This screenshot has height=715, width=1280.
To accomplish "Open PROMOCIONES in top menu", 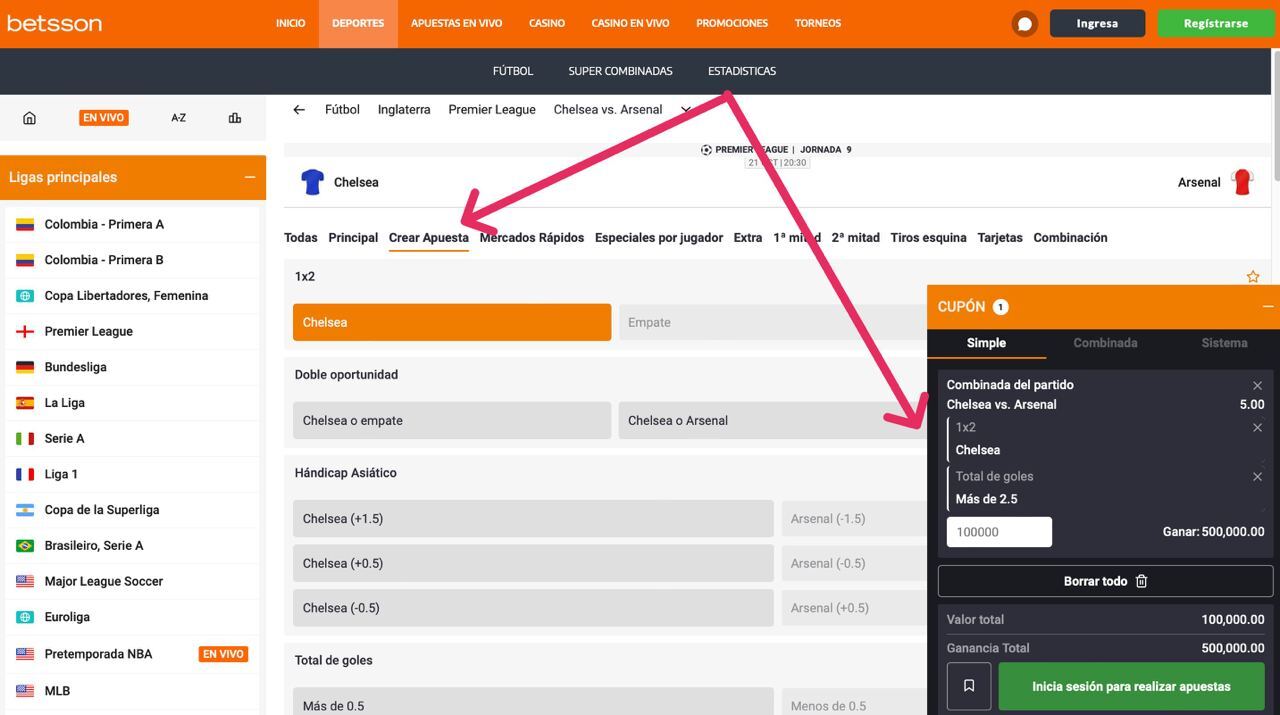I will (732, 23).
